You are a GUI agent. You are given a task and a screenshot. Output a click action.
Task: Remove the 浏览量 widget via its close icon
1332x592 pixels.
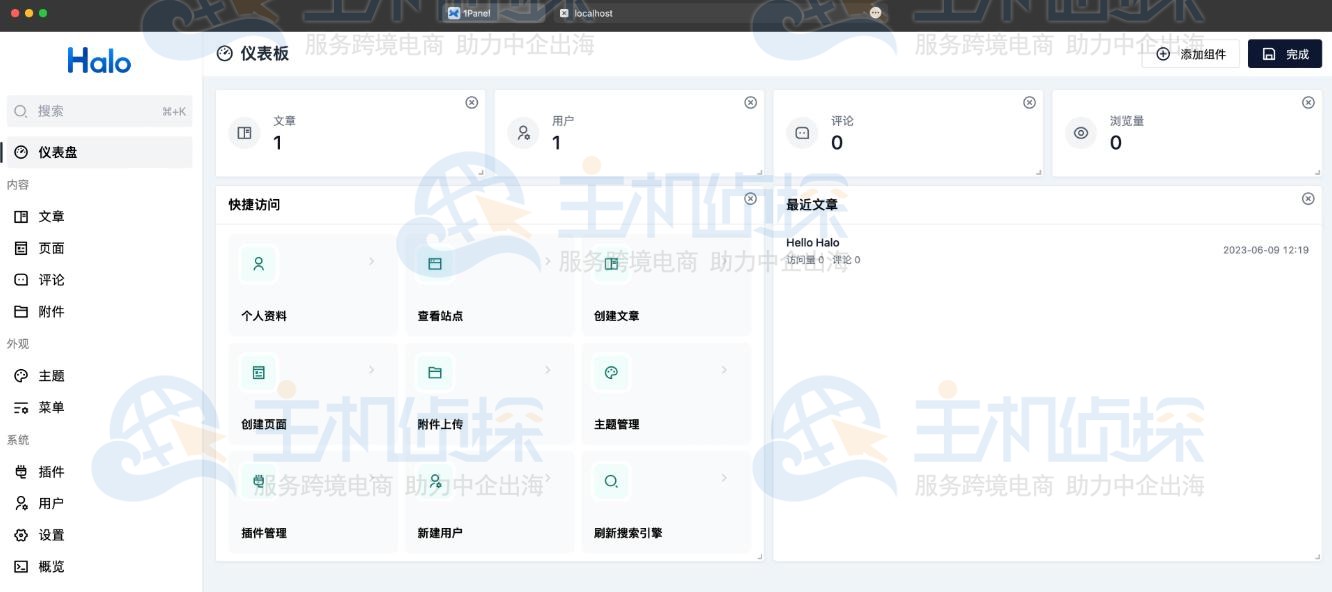pos(1308,101)
